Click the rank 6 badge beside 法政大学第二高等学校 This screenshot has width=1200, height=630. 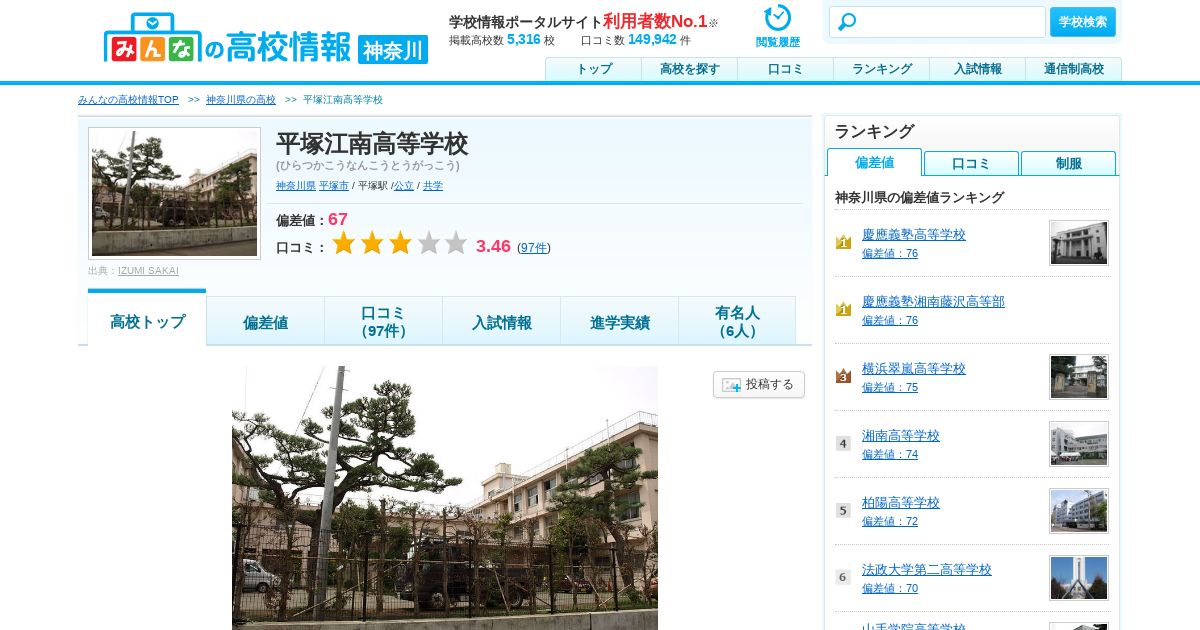(x=843, y=577)
